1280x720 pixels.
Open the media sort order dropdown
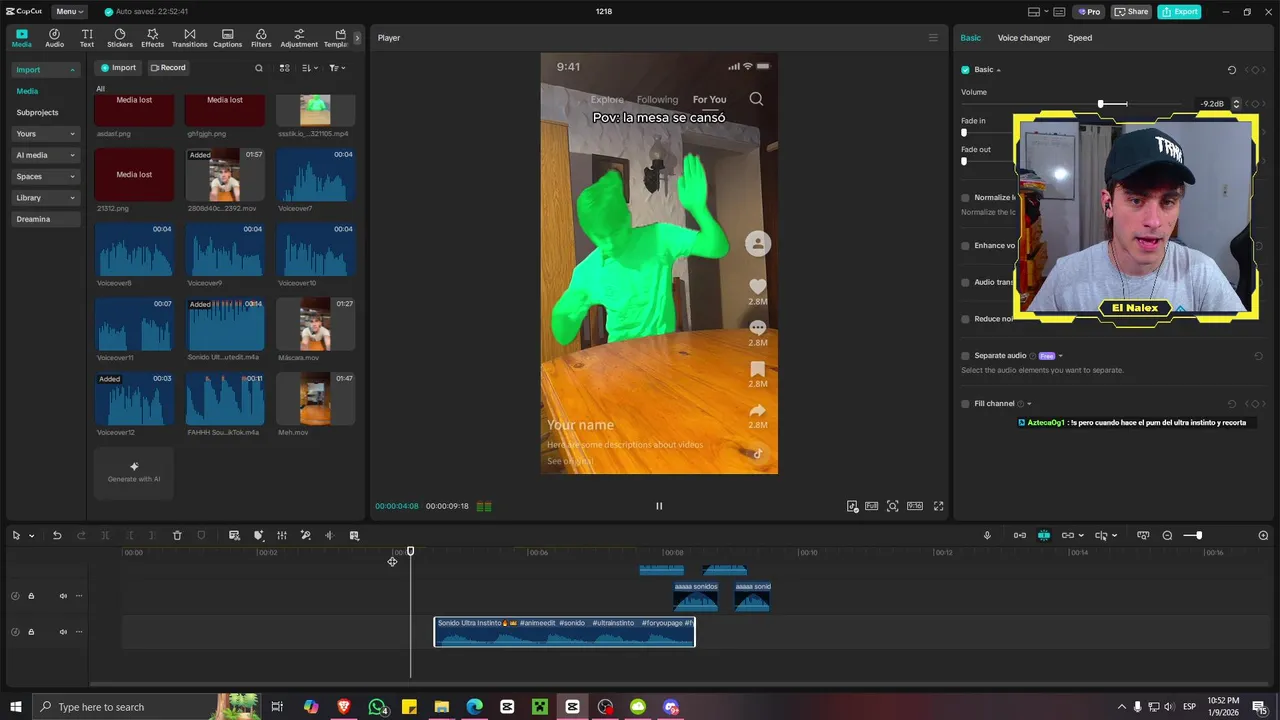pyautogui.click(x=309, y=68)
